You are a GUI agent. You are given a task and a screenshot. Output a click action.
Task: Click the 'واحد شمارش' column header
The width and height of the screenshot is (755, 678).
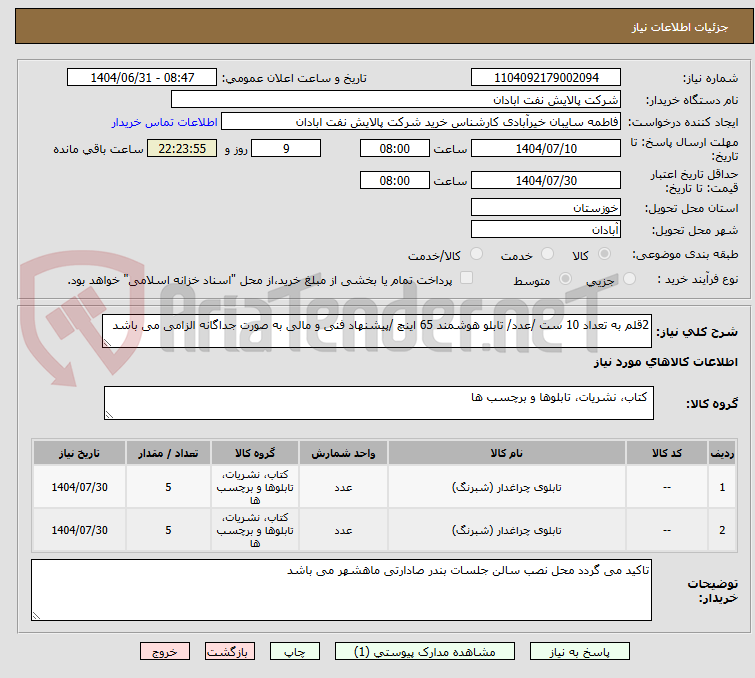(343, 453)
